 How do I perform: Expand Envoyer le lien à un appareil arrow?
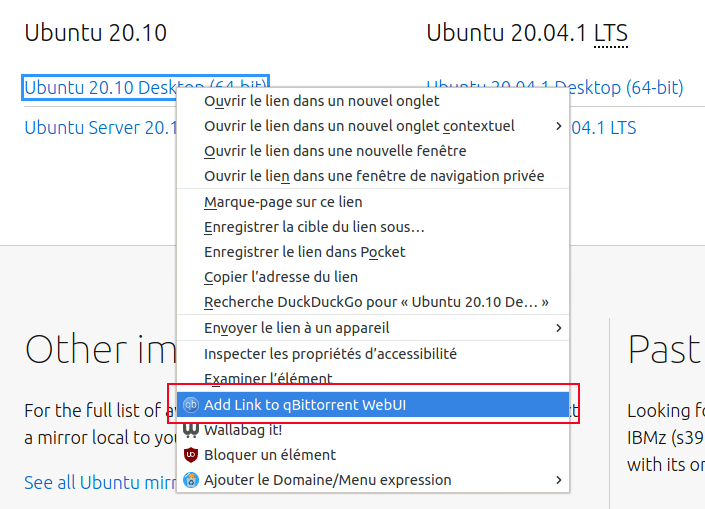click(x=558, y=328)
